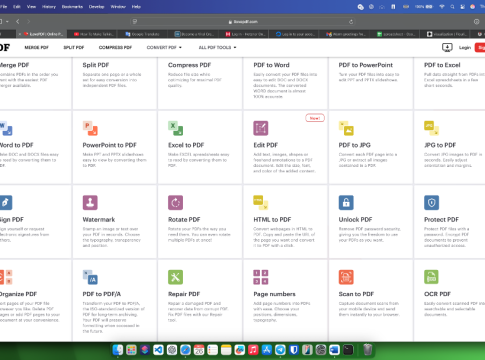Go back with the back arrow
The image size is (485, 360).
tap(18, 22)
